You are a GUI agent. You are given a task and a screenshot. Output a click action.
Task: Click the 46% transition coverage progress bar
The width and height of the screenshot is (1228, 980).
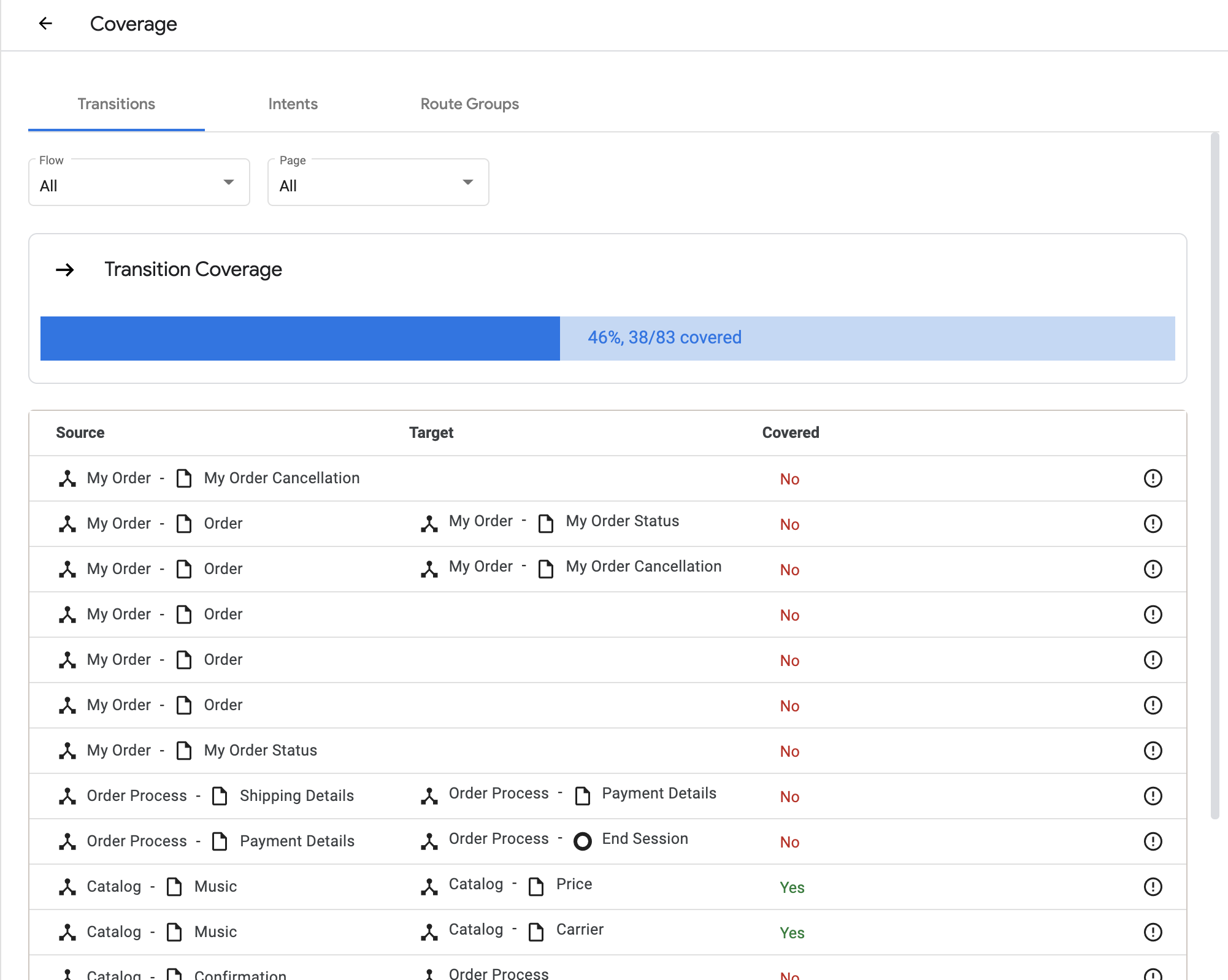607,338
